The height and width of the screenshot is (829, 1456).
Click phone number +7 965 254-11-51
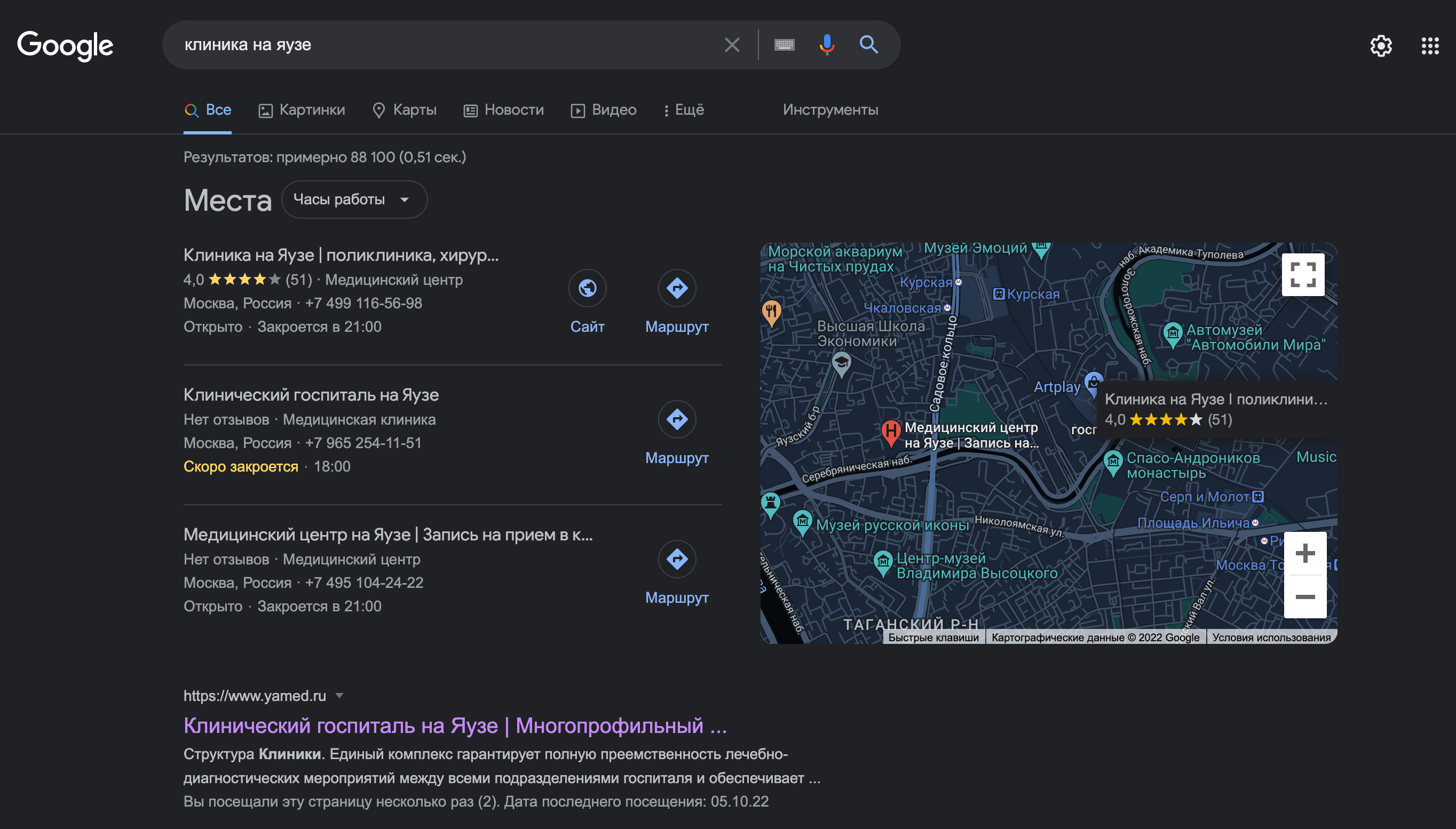click(x=363, y=443)
